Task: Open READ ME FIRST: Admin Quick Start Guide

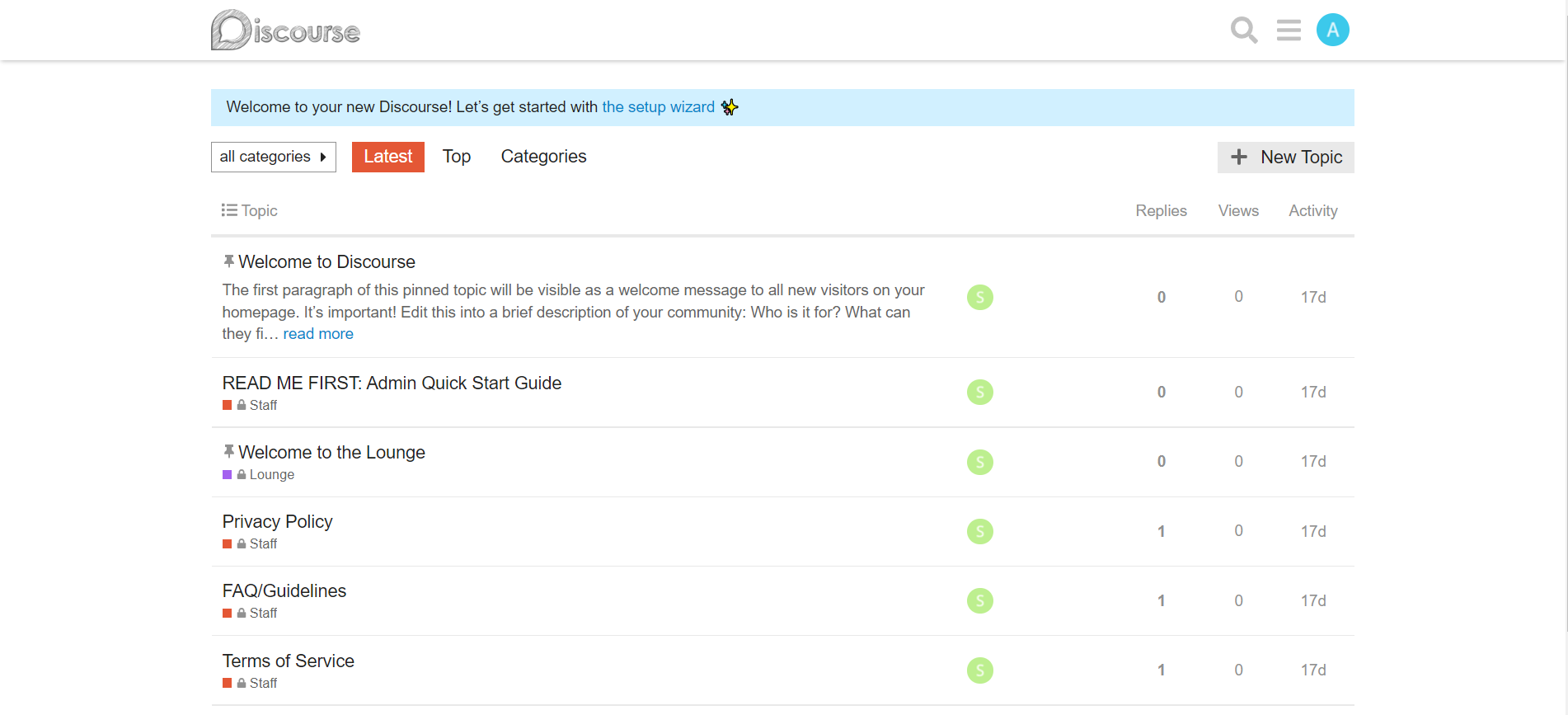Action: click(392, 383)
